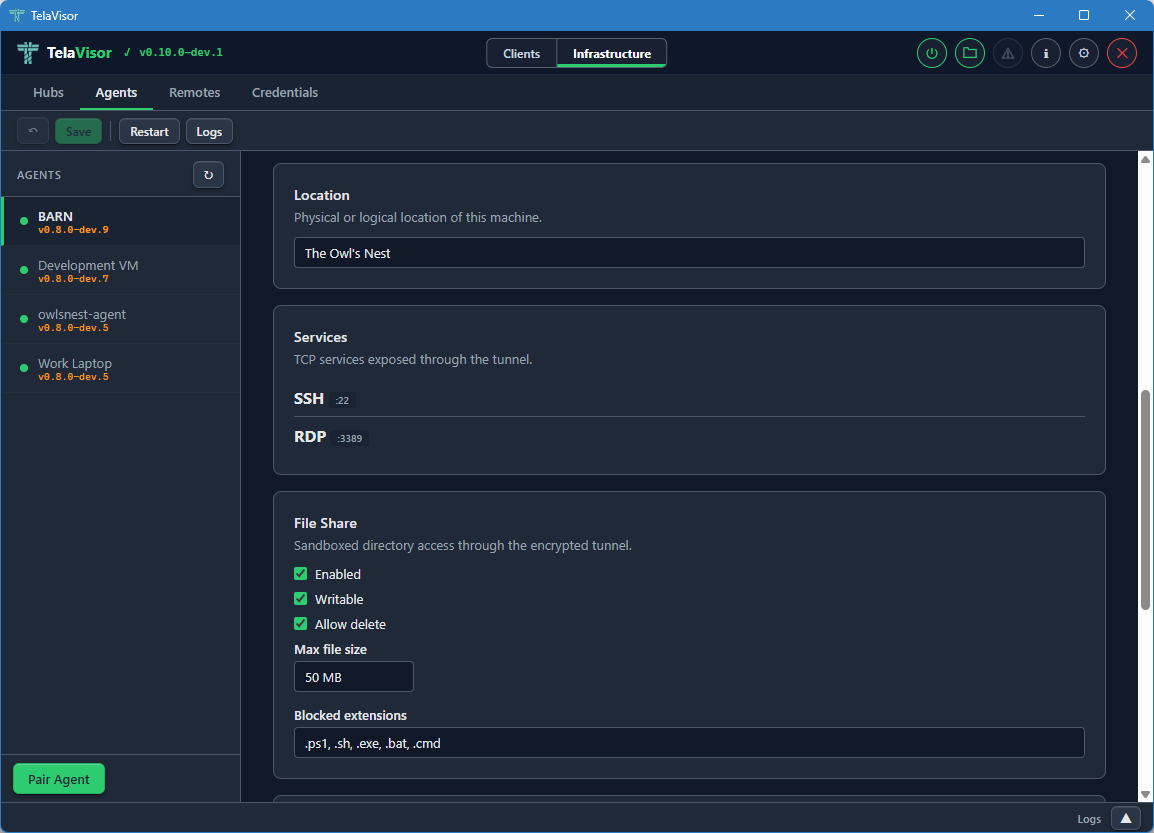Edit the Blocked extensions field

[x=688, y=742]
